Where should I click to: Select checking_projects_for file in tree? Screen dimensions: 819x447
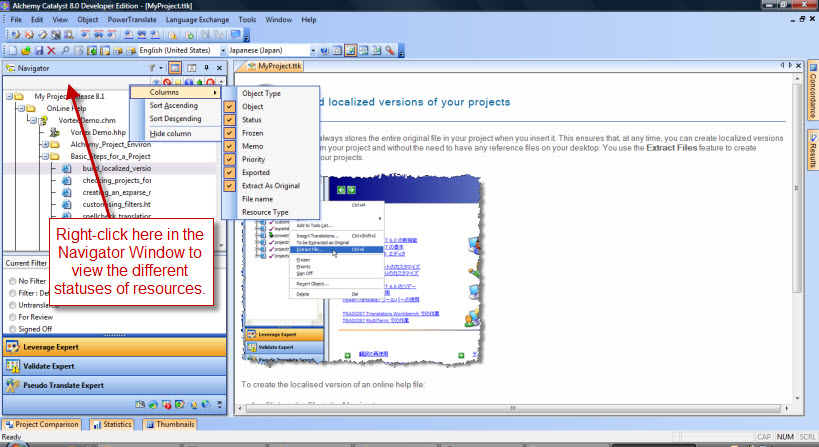coord(116,181)
